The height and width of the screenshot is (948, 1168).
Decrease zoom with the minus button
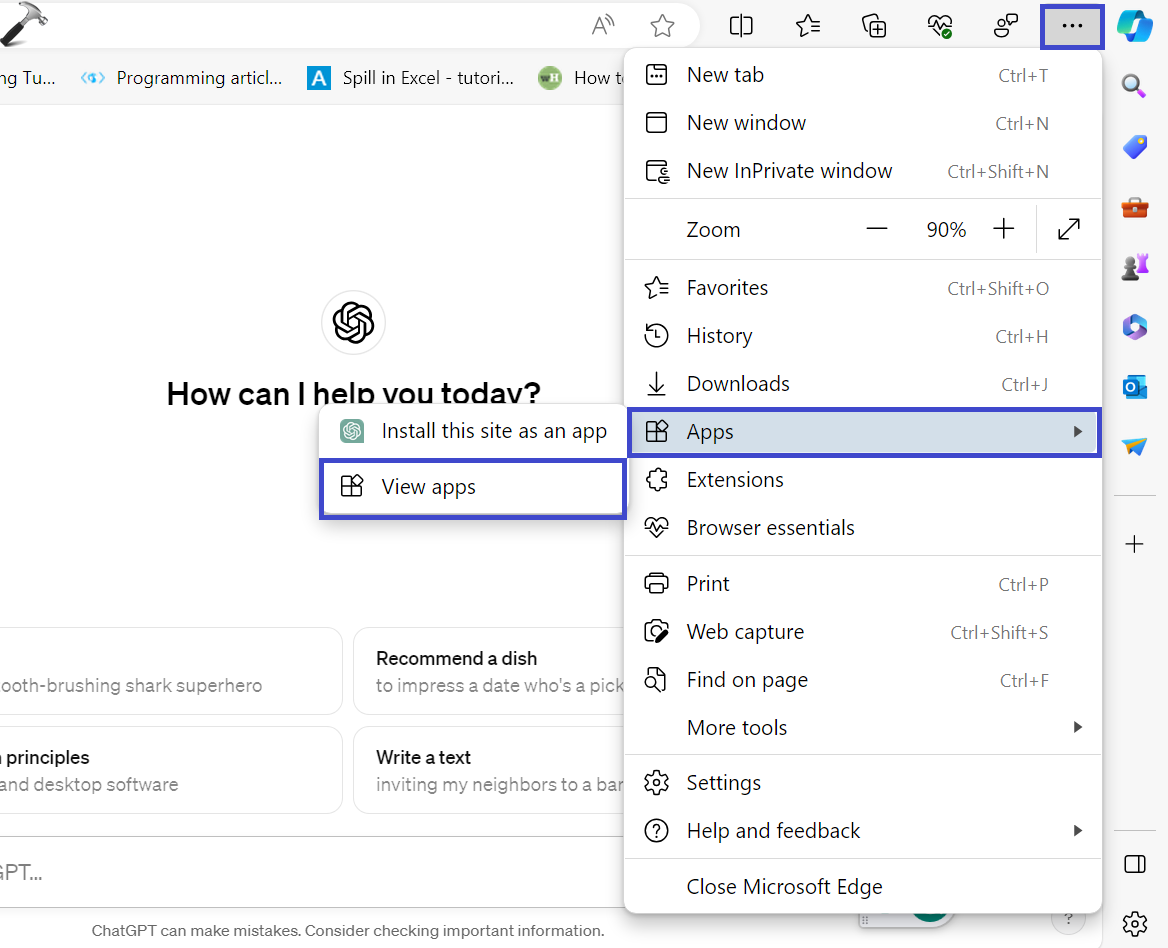tap(877, 230)
